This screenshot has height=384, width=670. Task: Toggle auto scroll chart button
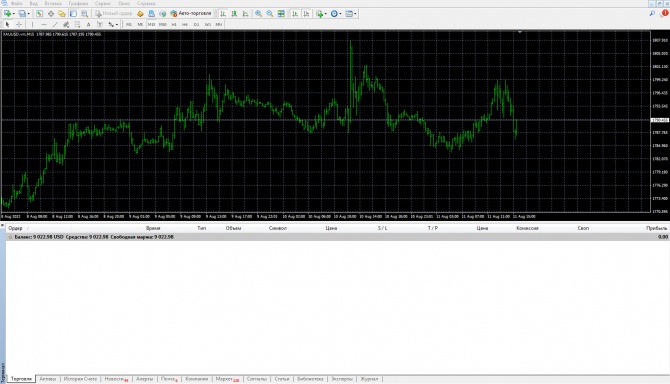295,14
